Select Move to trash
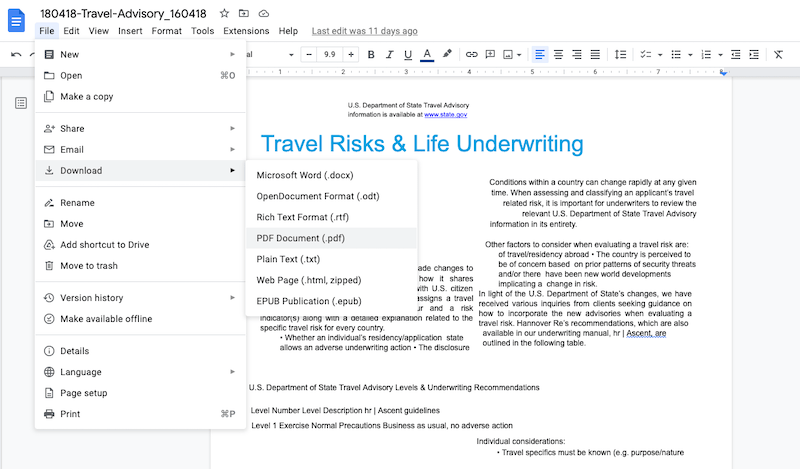The height and width of the screenshot is (469, 800). coord(140,265)
